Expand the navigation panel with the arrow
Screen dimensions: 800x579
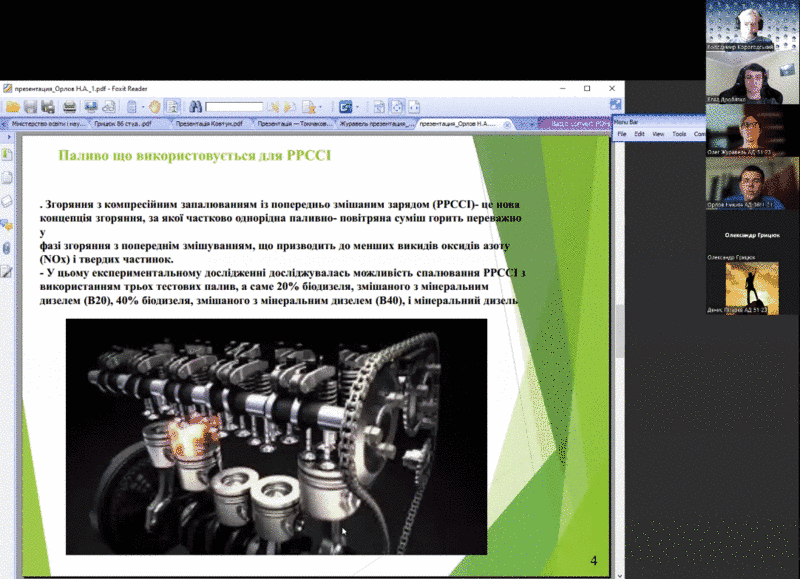coord(9,137)
